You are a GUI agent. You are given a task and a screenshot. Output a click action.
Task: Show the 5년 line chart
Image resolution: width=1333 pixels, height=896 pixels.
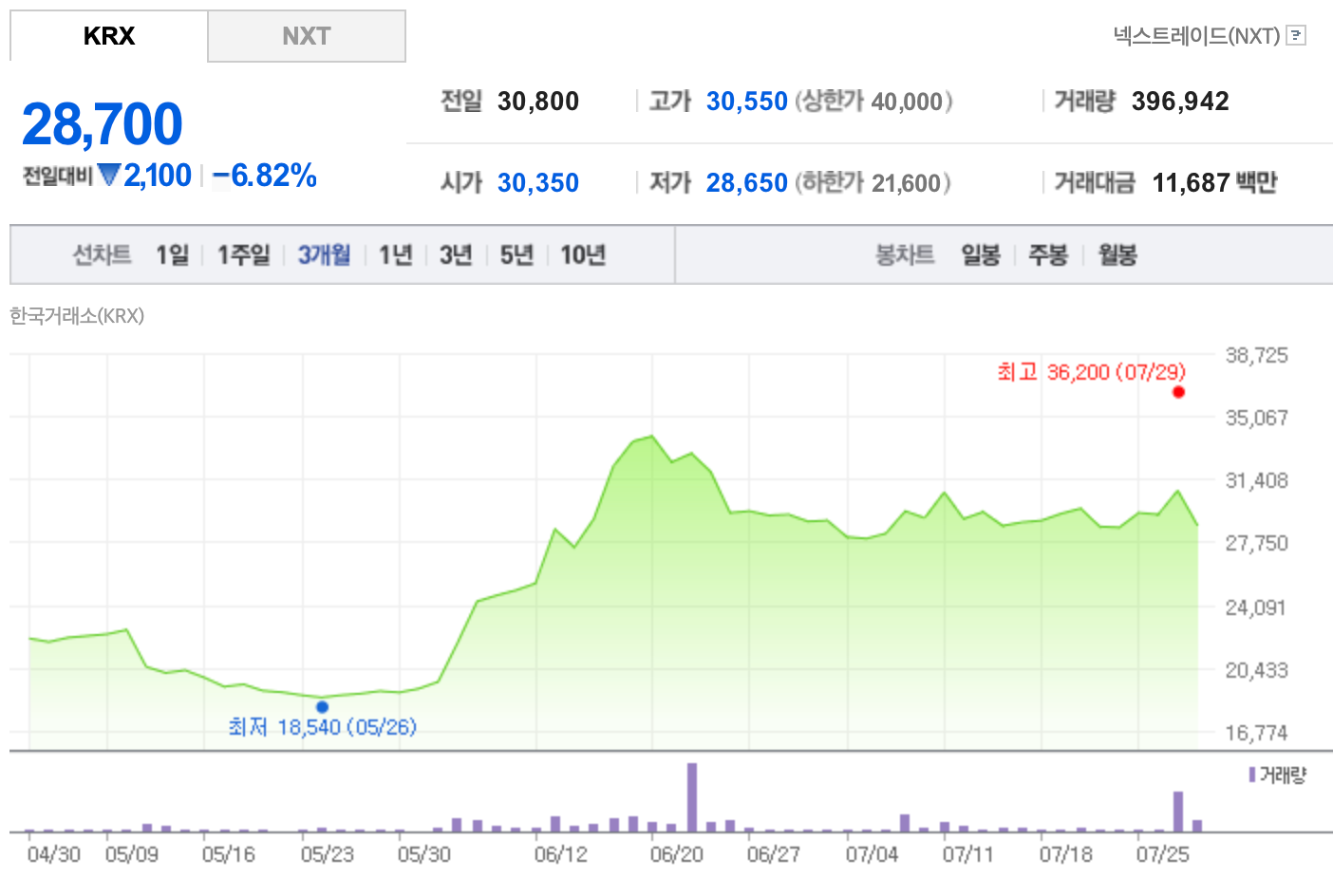click(516, 255)
